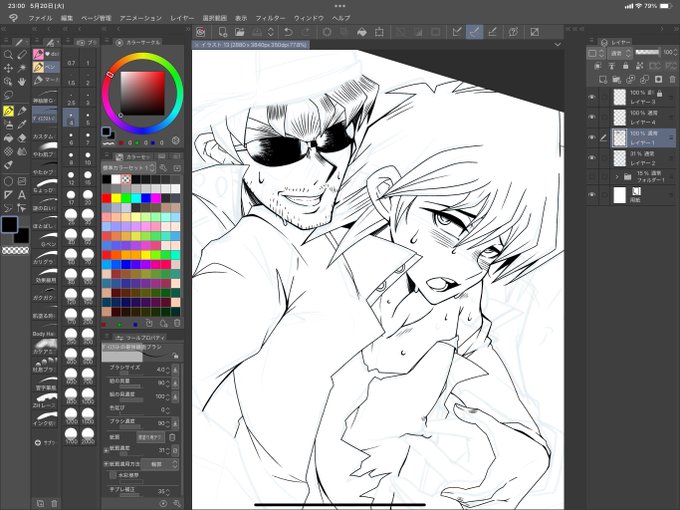Screen dimensions: 680x510
Task: Choose brush size preset 10
Action: (88, 158)
